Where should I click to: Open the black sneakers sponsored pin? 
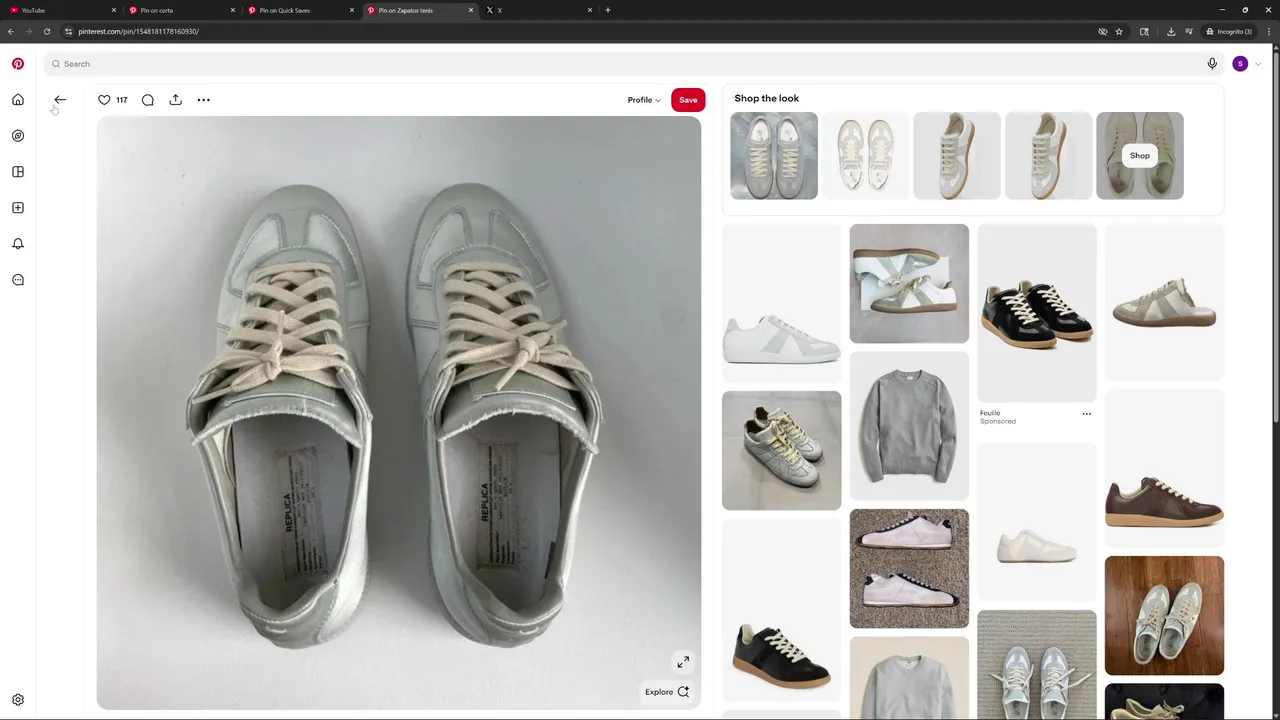(x=1037, y=313)
